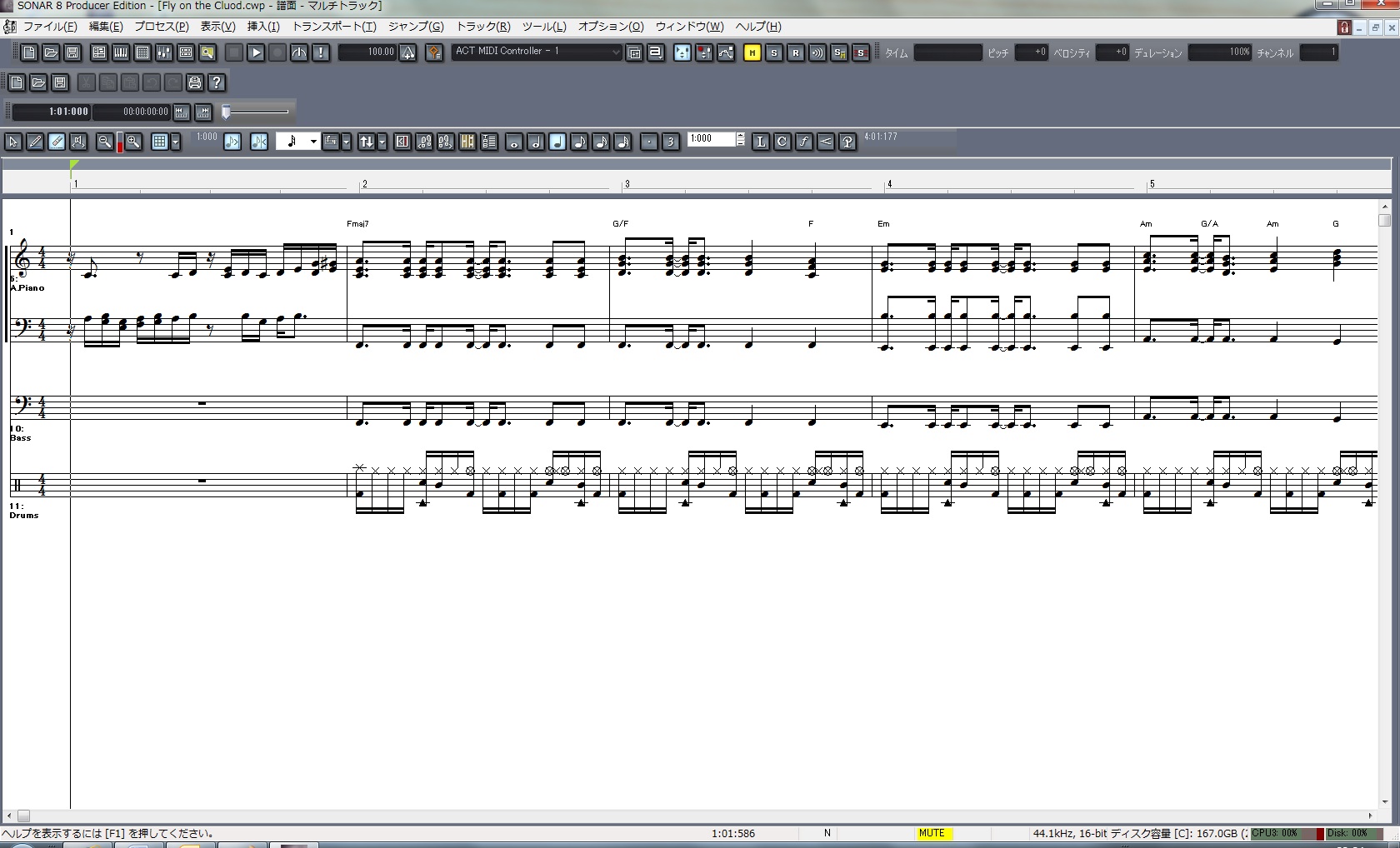Toggle triplet 3 button
1400x848 pixels.
click(x=671, y=142)
